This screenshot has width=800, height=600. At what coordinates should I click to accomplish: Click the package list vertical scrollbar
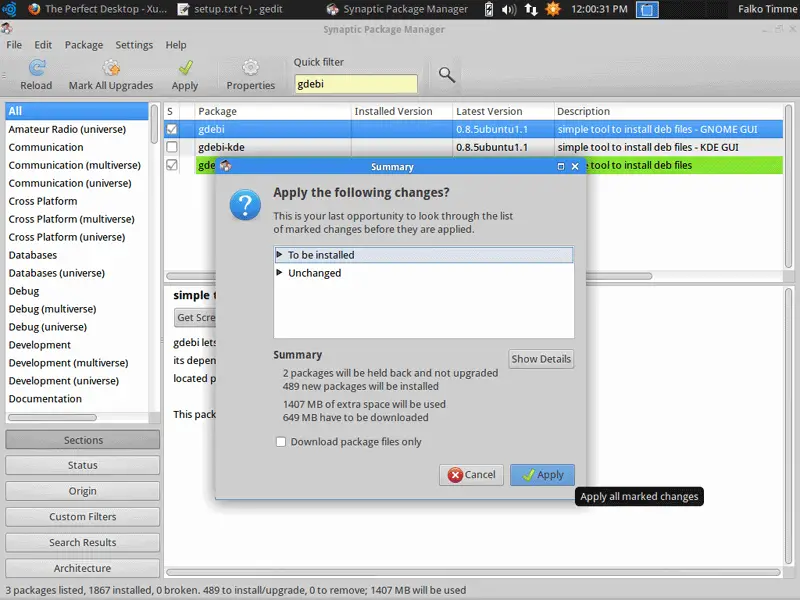788,186
